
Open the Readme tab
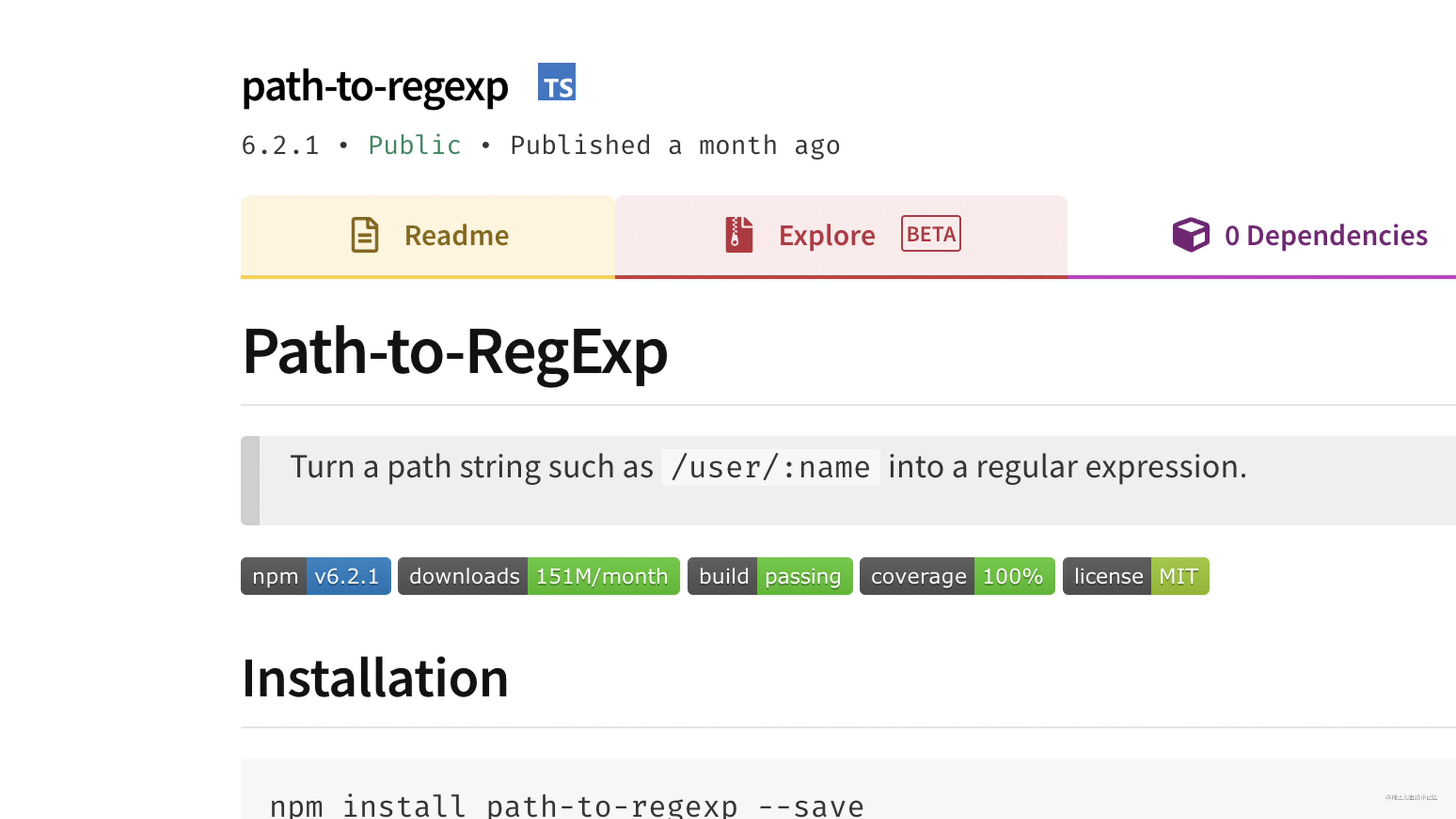coord(428,237)
